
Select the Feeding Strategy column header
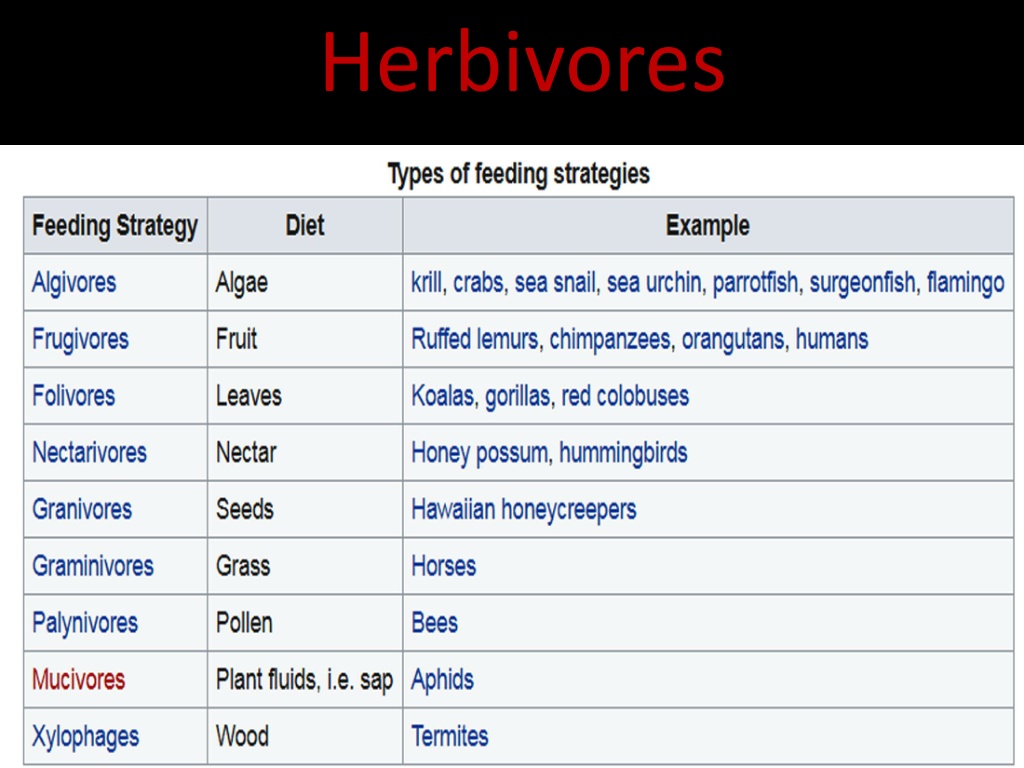tap(115, 226)
